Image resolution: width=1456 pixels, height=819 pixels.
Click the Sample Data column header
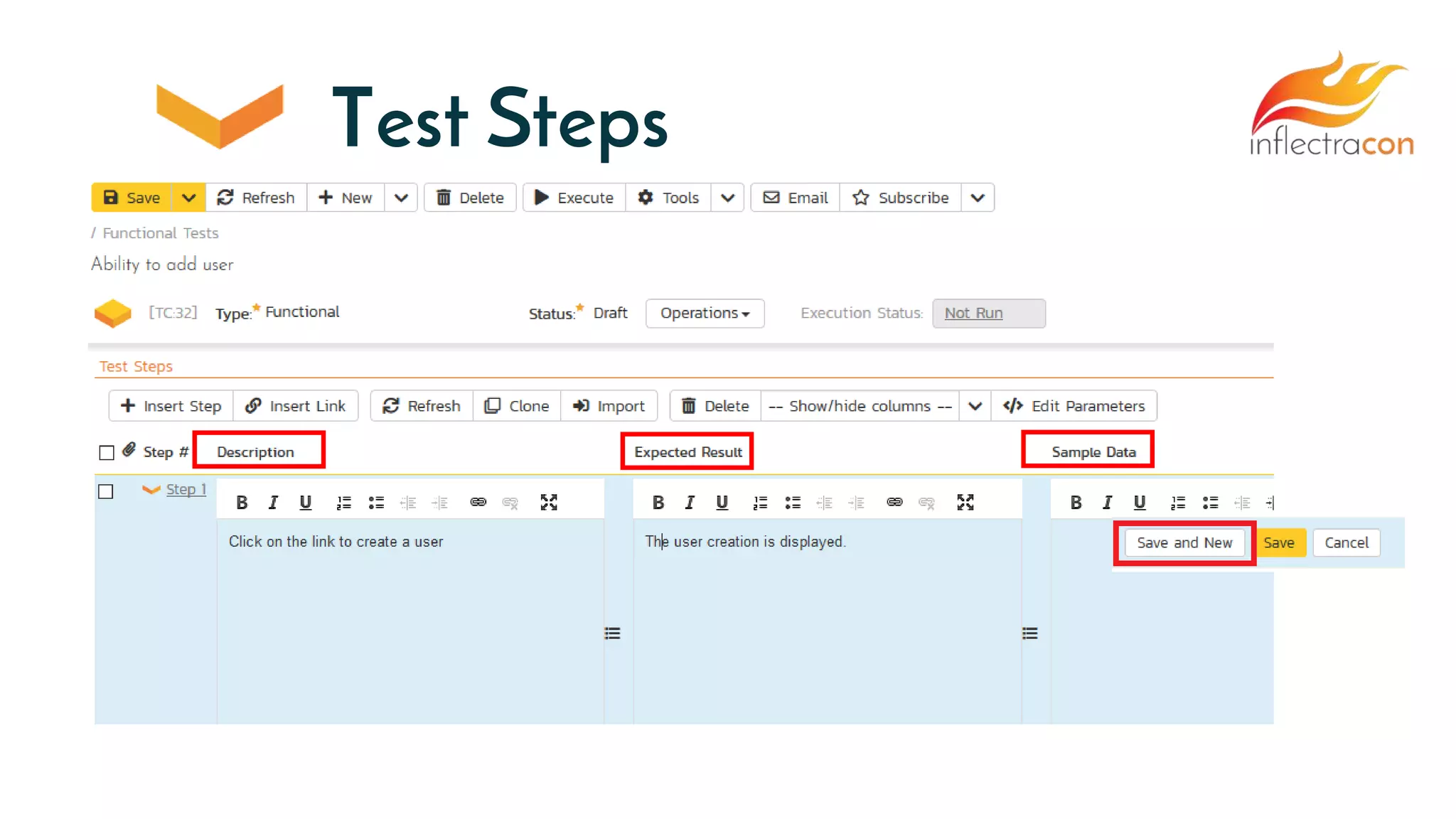1093,452
